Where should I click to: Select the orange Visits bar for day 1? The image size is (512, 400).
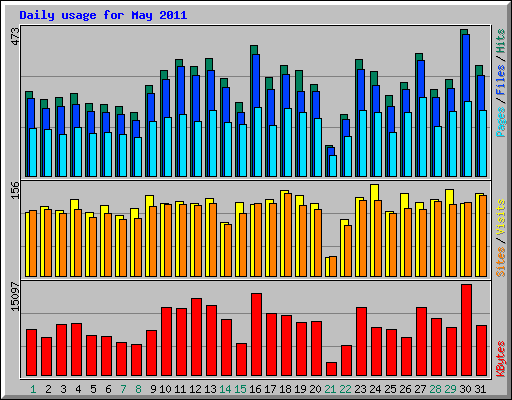point(33,244)
